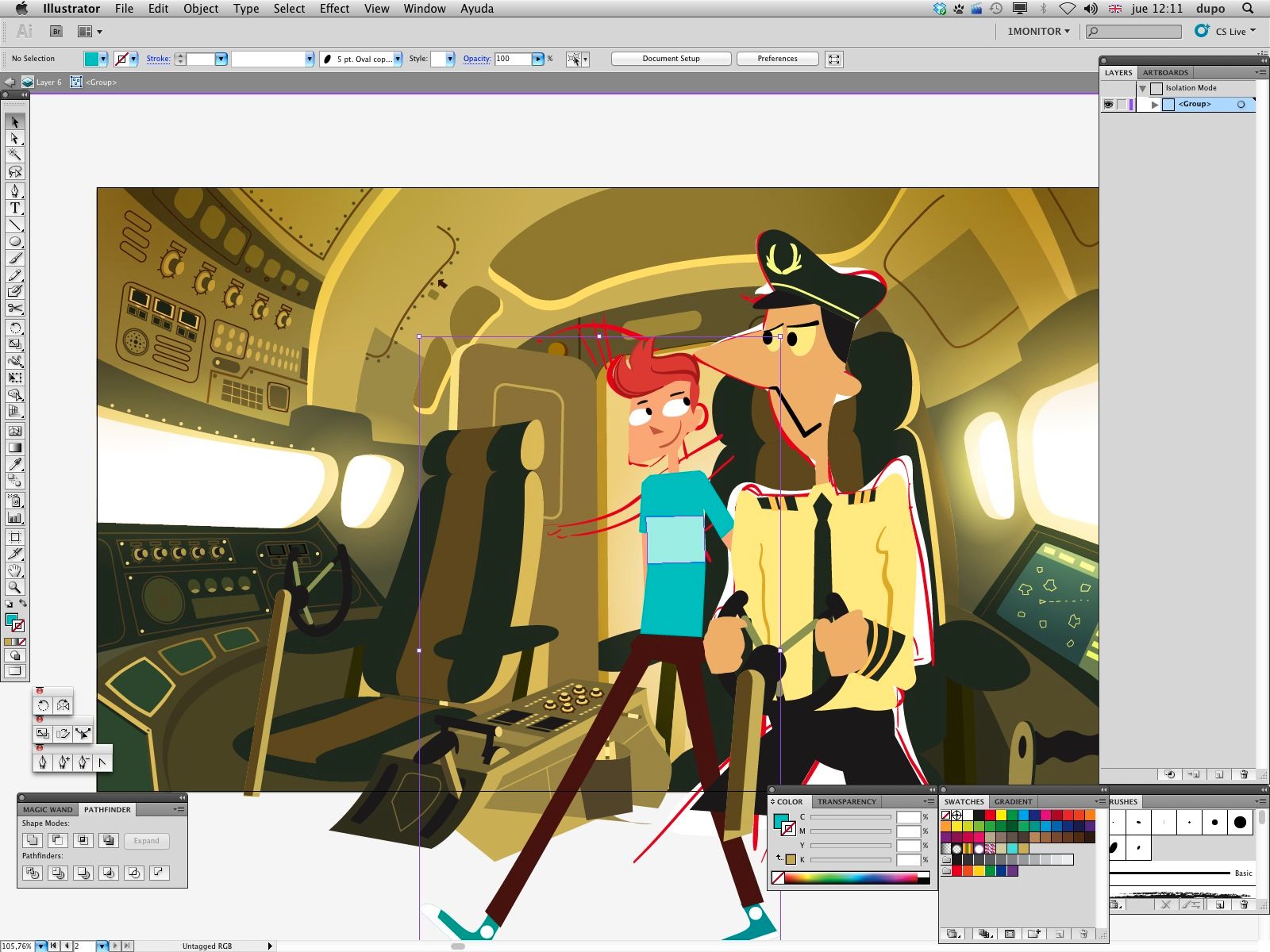Click the Ellipse shape tool
Viewport: 1270px width, 952px height.
pyautogui.click(x=14, y=242)
